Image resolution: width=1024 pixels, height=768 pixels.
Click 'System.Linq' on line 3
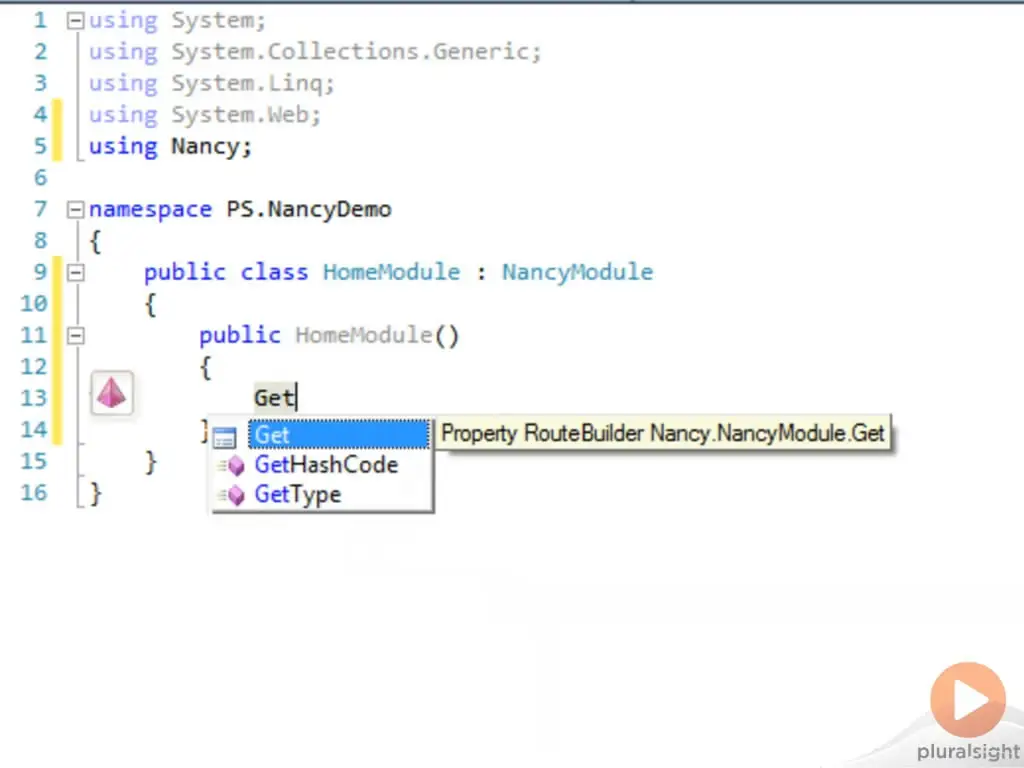coord(246,84)
